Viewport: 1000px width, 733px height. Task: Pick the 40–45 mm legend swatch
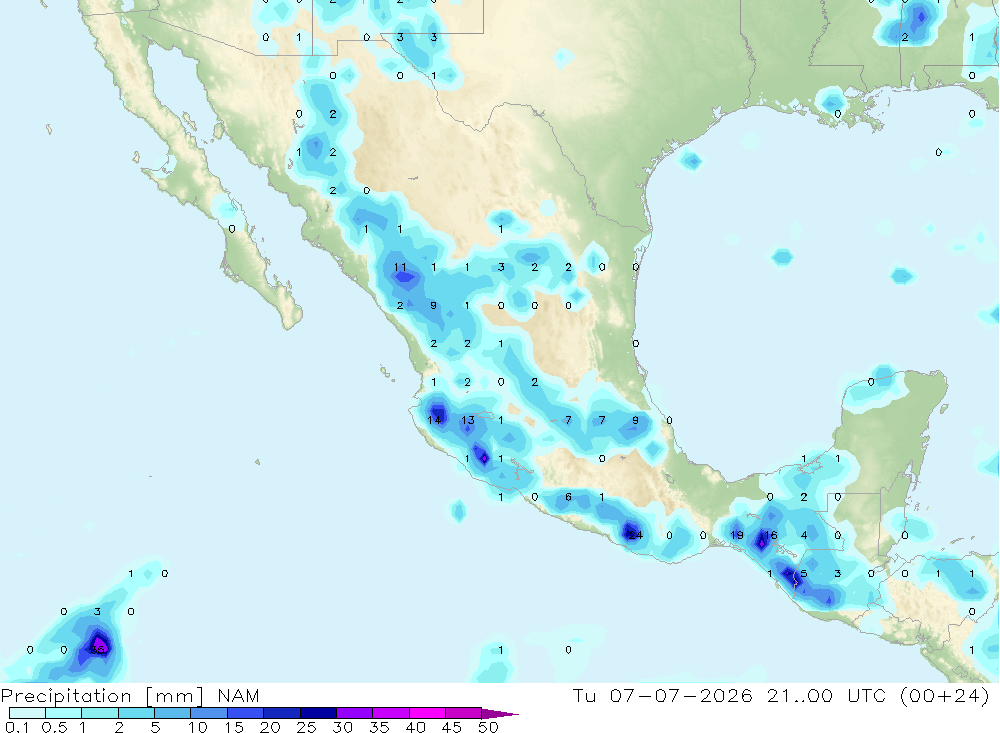pyautogui.click(x=427, y=713)
